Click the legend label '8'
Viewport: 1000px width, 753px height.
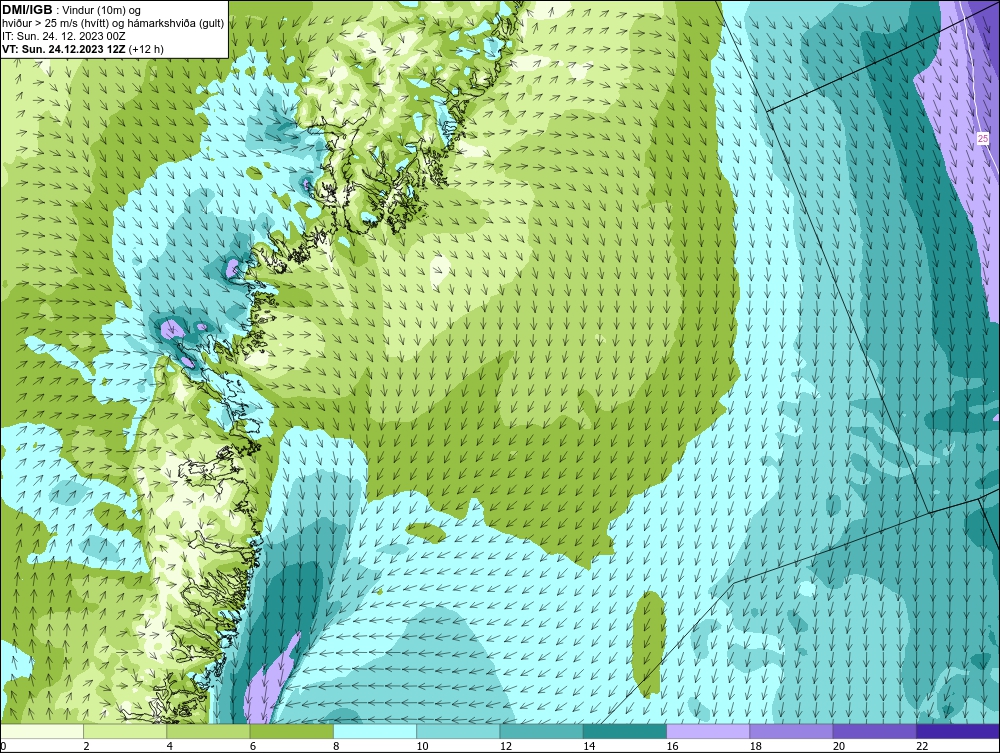click(x=336, y=746)
